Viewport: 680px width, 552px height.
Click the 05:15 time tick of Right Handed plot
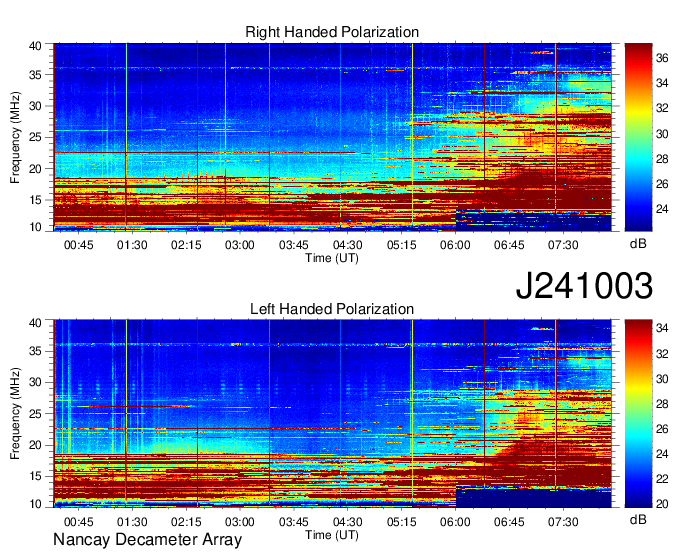point(402,245)
